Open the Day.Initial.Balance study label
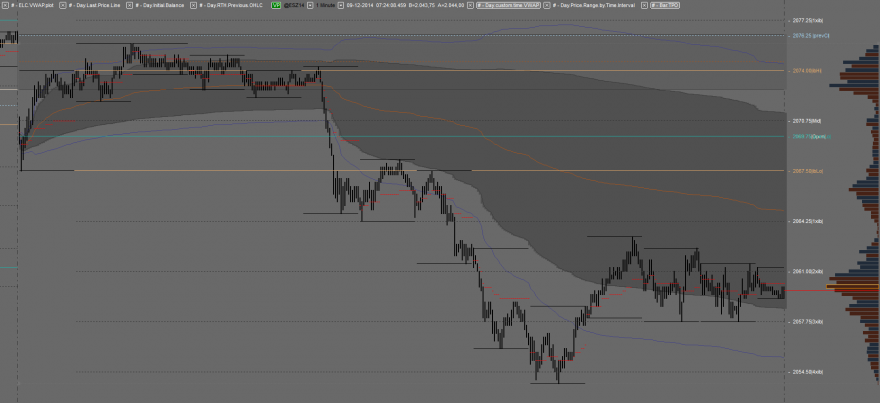Viewport: 880px width, 403px height. click(159, 5)
